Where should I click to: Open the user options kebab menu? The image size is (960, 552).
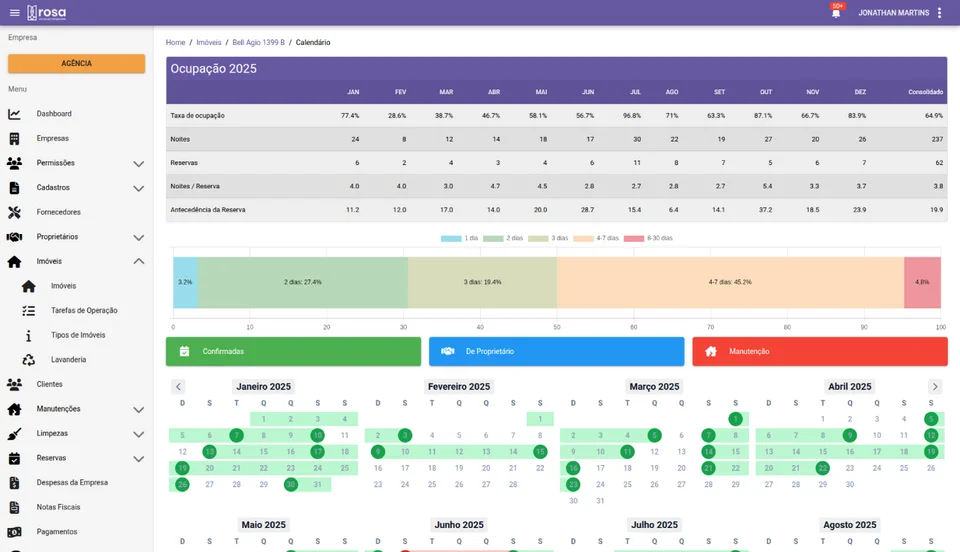coord(939,13)
